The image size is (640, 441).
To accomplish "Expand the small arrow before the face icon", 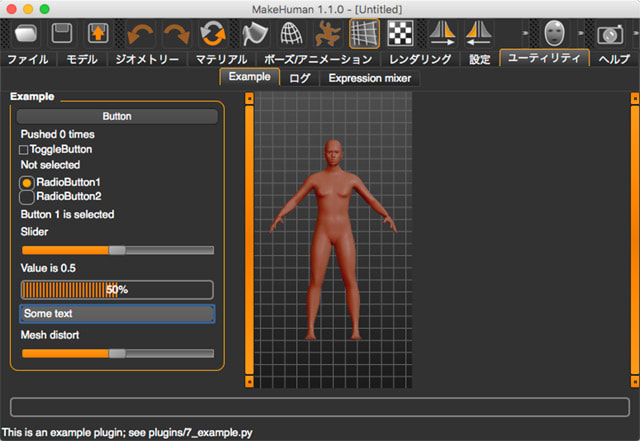I will [x=525, y=33].
